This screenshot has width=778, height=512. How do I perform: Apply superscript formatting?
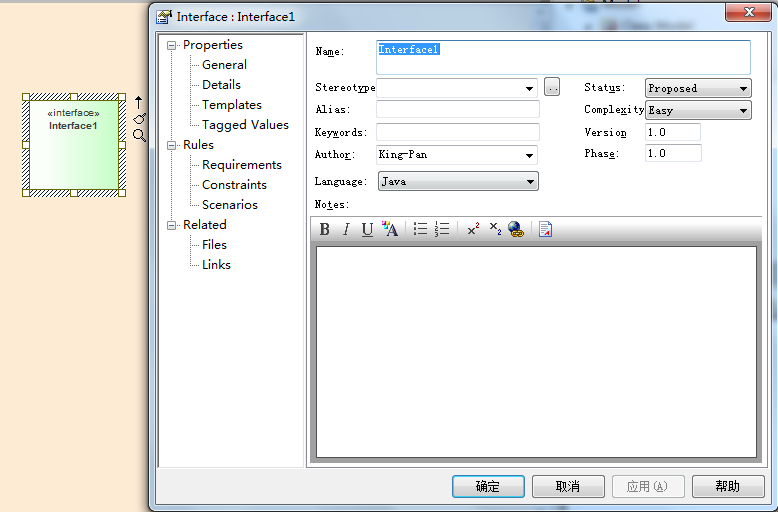point(473,230)
